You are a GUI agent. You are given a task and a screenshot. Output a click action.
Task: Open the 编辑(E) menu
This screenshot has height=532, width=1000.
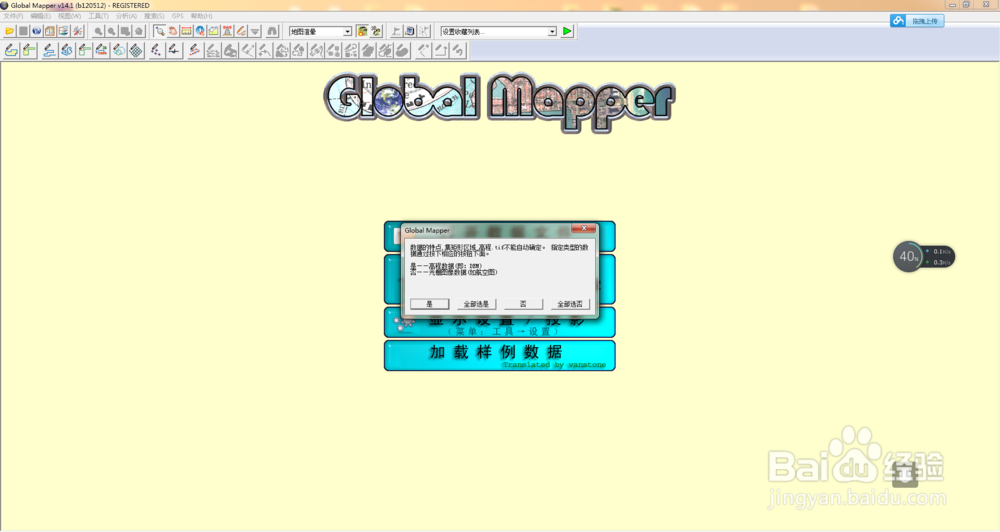tap(40, 16)
